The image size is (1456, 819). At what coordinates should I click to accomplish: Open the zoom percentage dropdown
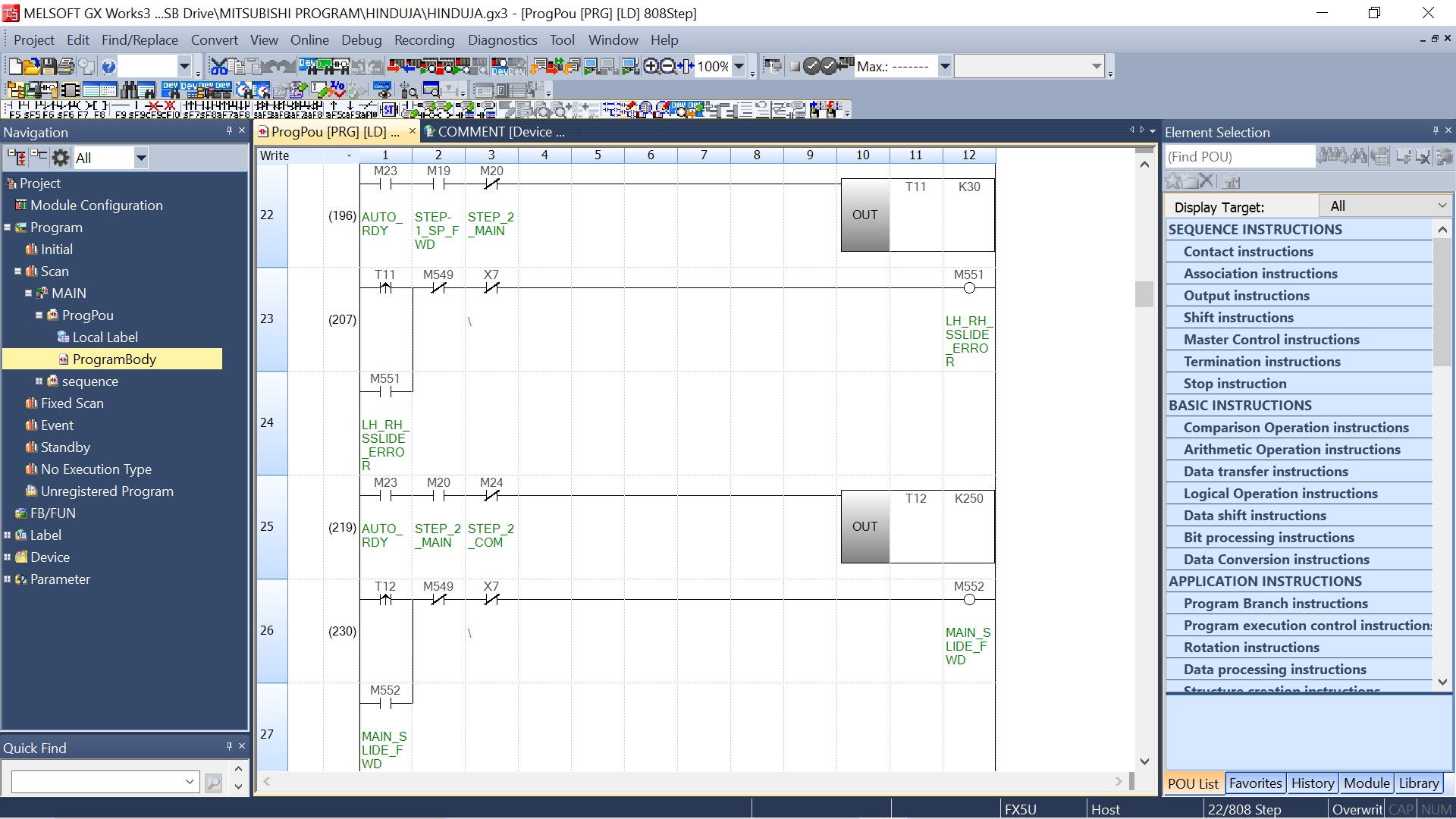(739, 67)
